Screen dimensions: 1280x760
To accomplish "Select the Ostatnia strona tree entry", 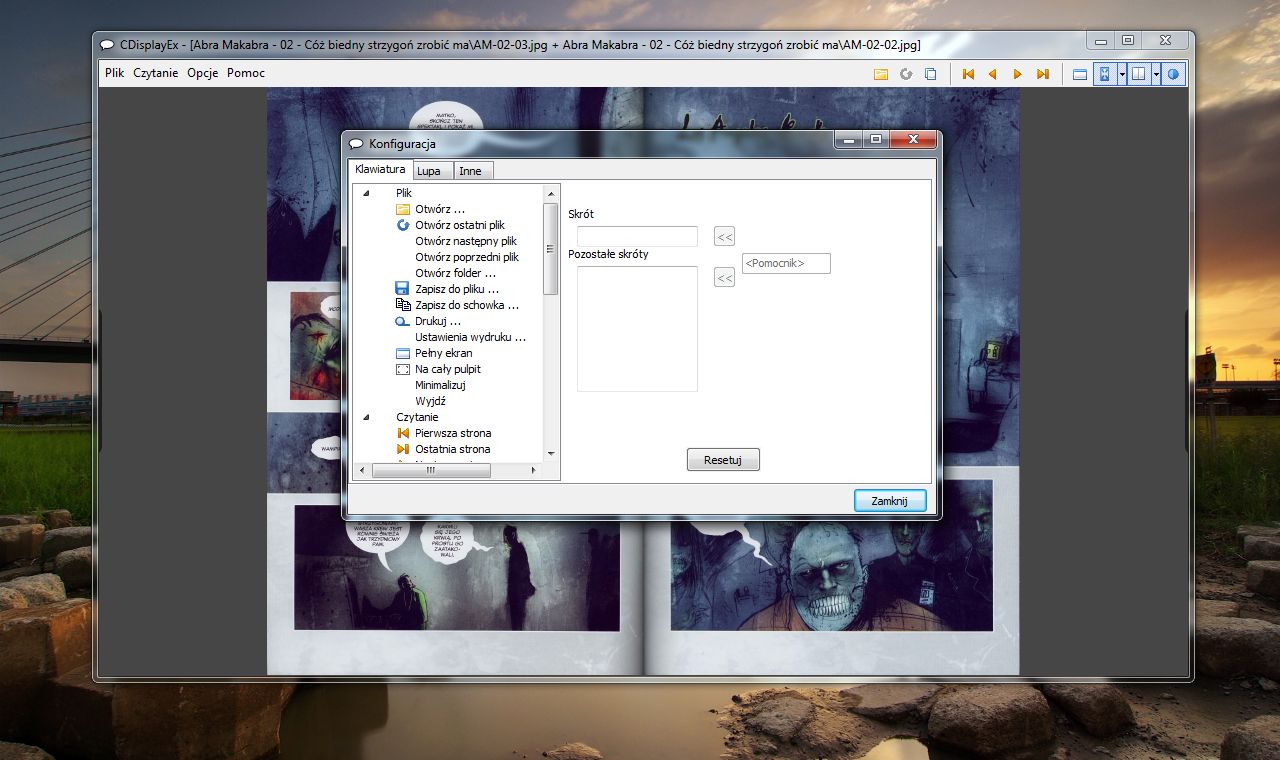I will point(453,449).
